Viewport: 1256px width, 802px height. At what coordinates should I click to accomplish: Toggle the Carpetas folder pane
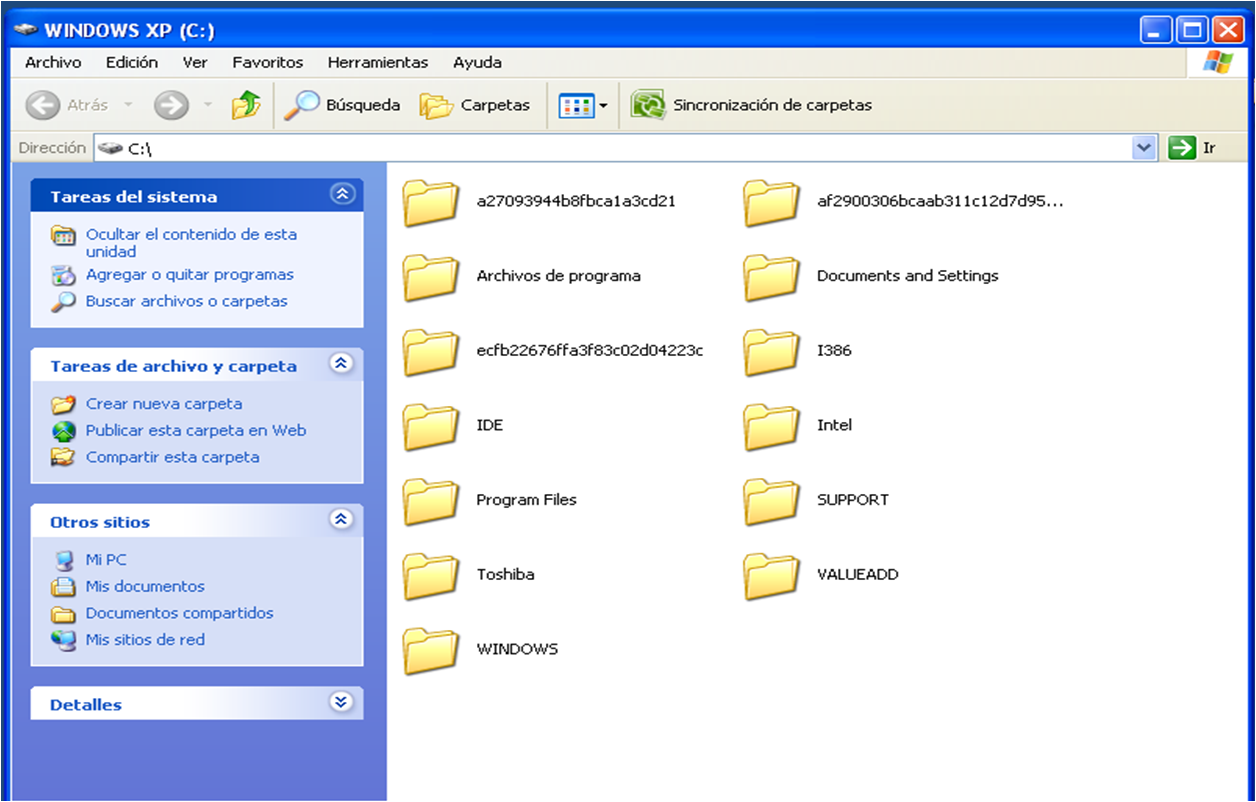point(475,105)
